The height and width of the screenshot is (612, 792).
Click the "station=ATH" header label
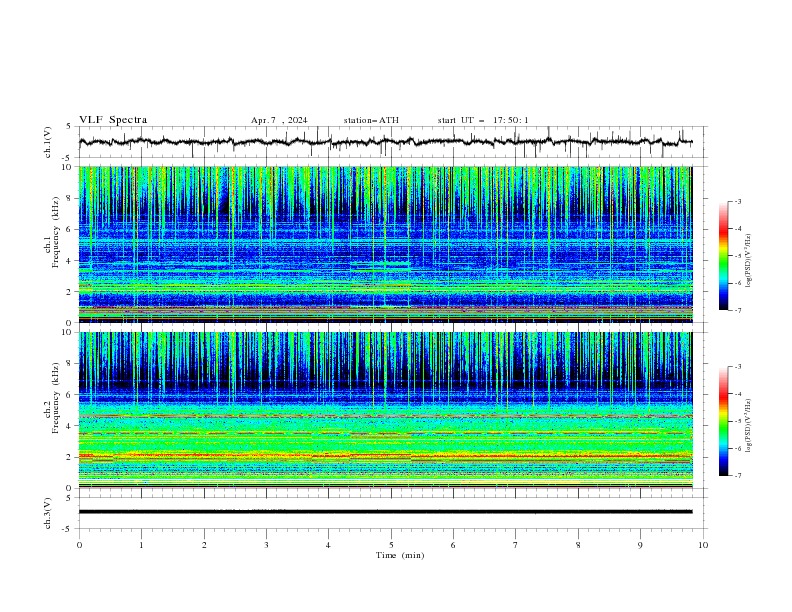[x=371, y=120]
